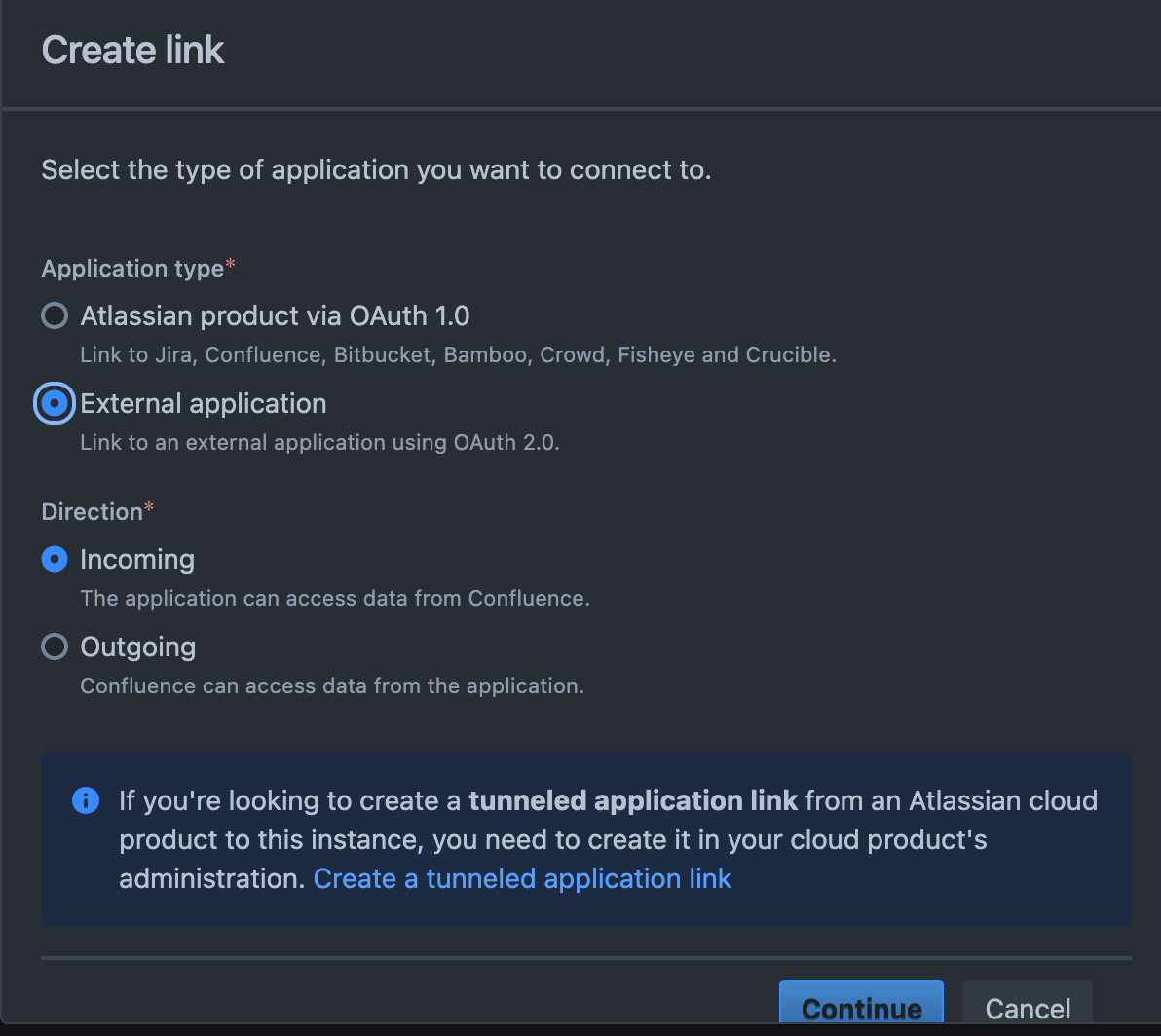The height and width of the screenshot is (1036, 1161).
Task: Click the blue info icon in the notice
Action: coord(86,800)
